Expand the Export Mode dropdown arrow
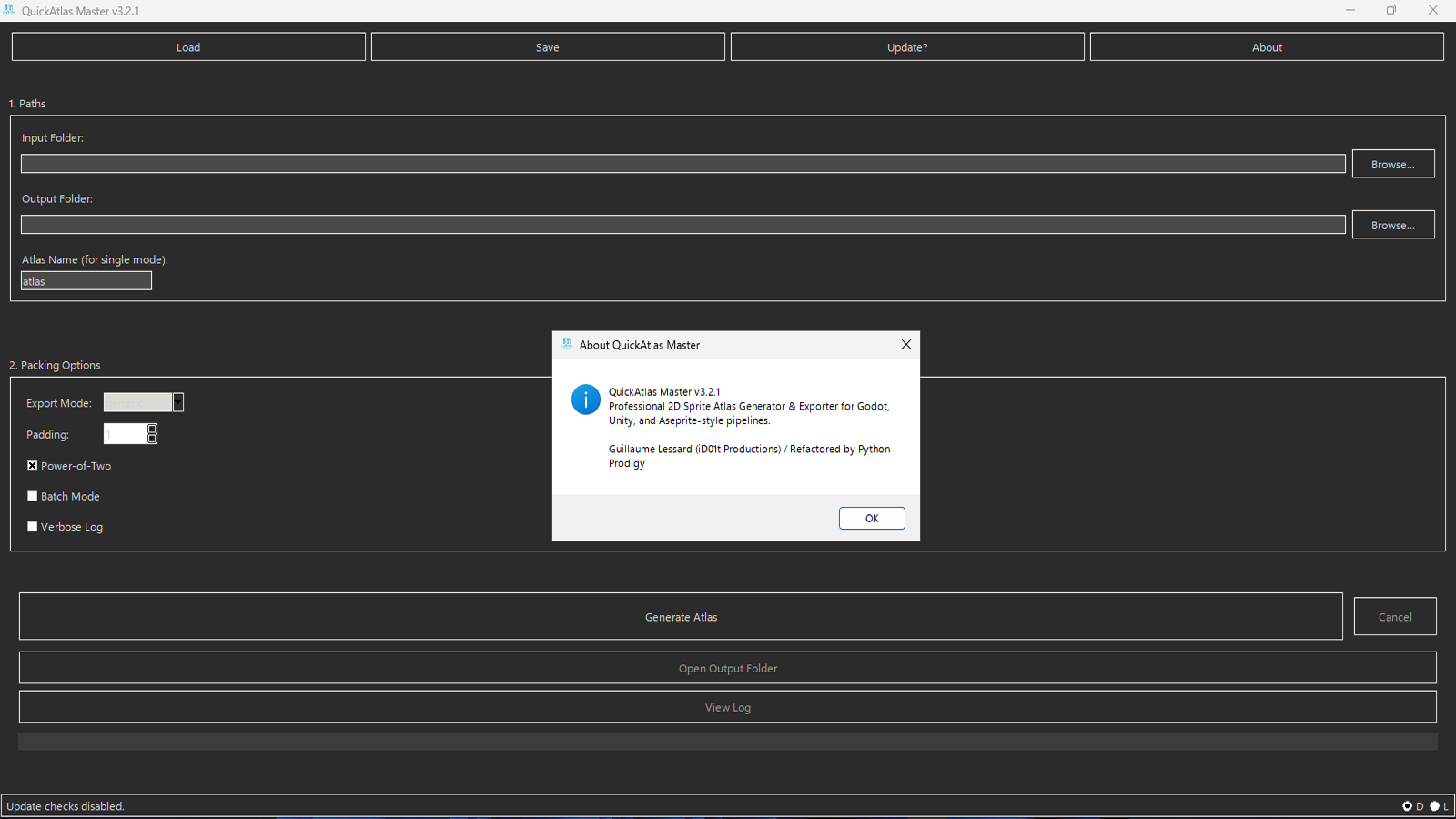The height and width of the screenshot is (819, 1456). (178, 402)
